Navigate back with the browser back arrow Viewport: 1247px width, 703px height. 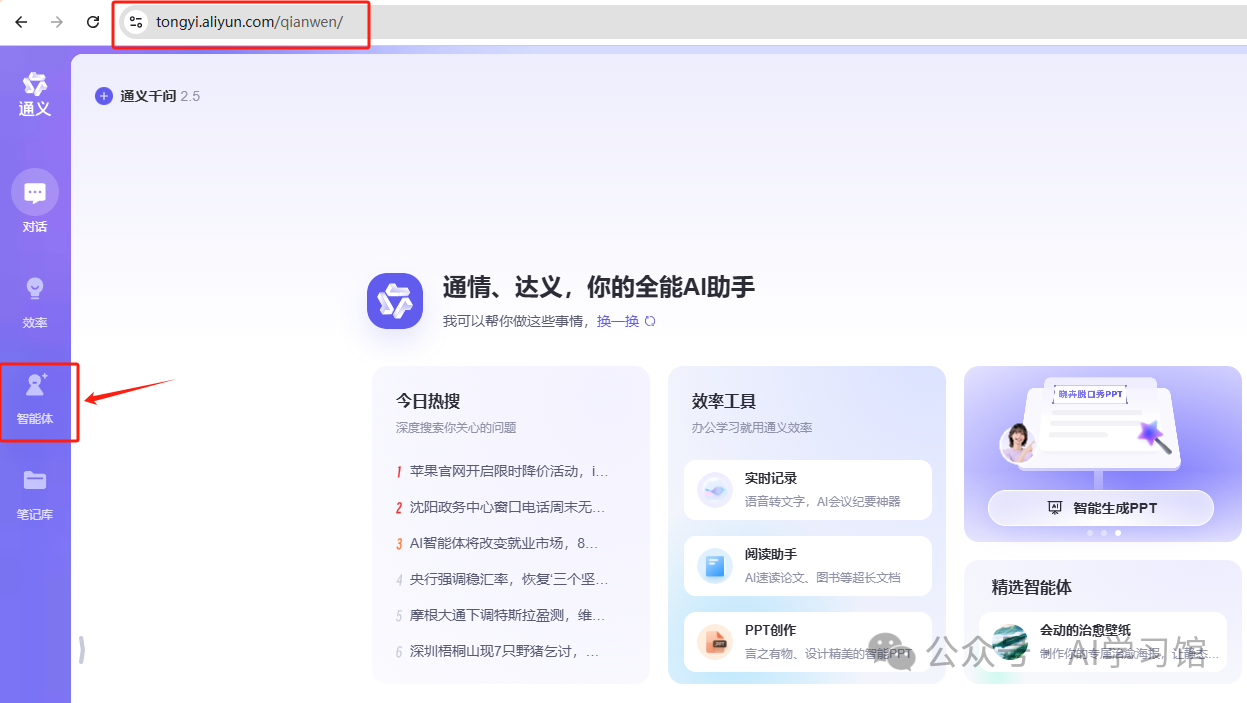pyautogui.click(x=20, y=21)
